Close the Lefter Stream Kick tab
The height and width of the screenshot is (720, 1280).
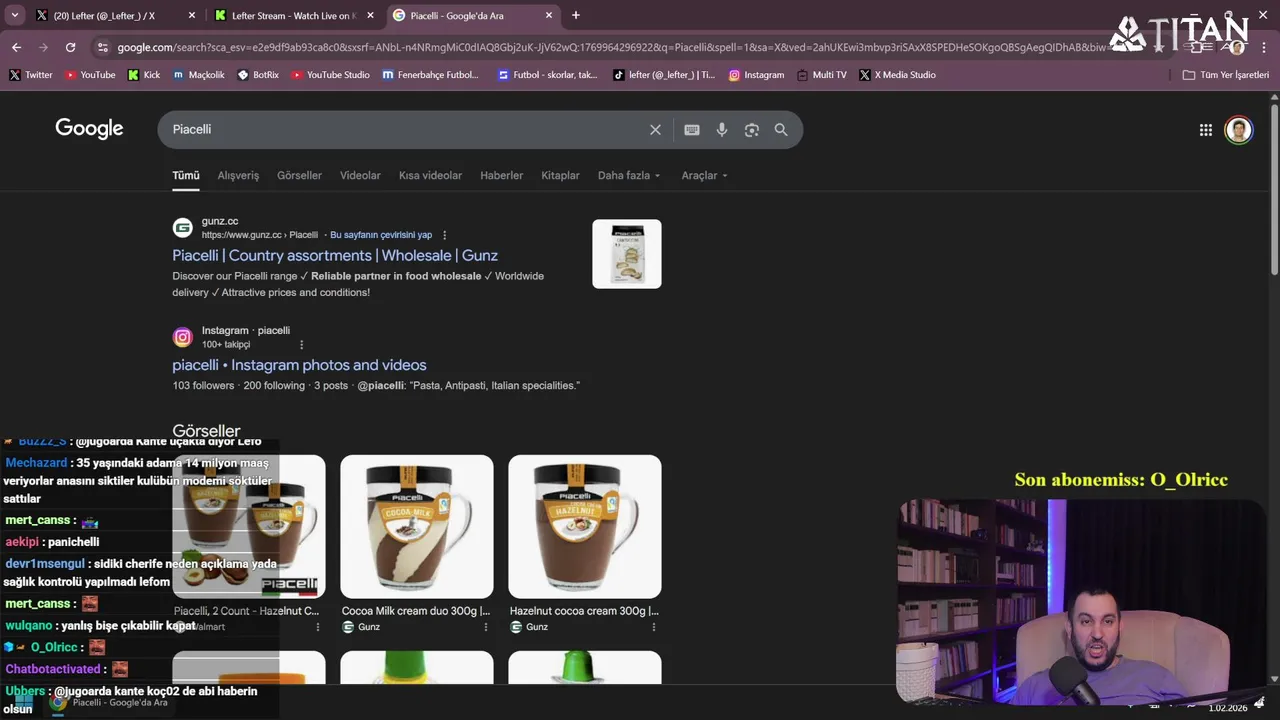(370, 15)
